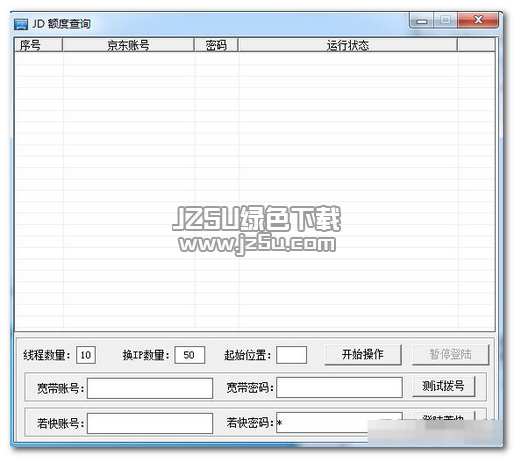514x458 pixels.
Task: Click the 若快账号 input field
Action: (x=150, y=423)
